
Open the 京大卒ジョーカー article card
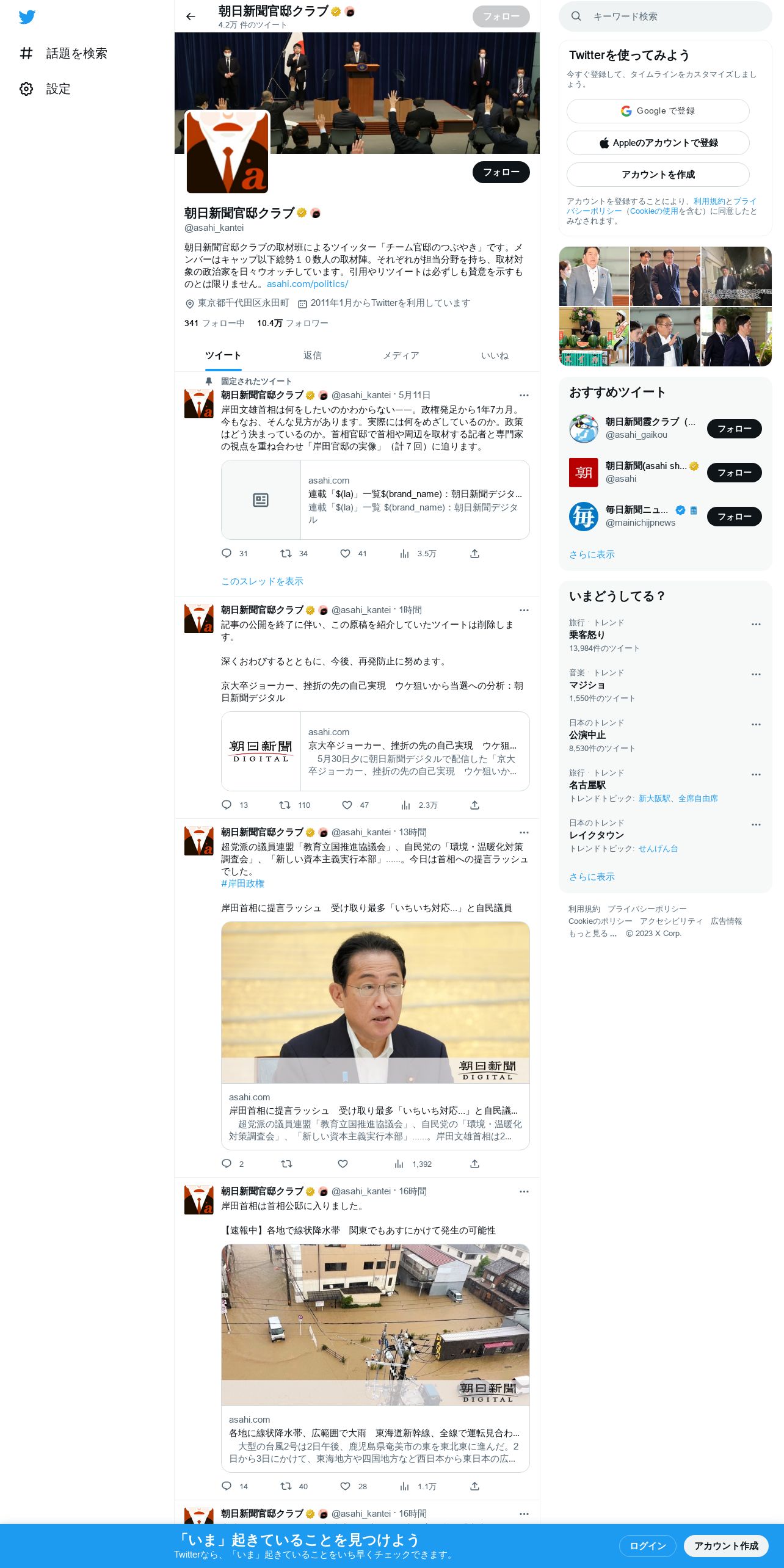(x=375, y=751)
